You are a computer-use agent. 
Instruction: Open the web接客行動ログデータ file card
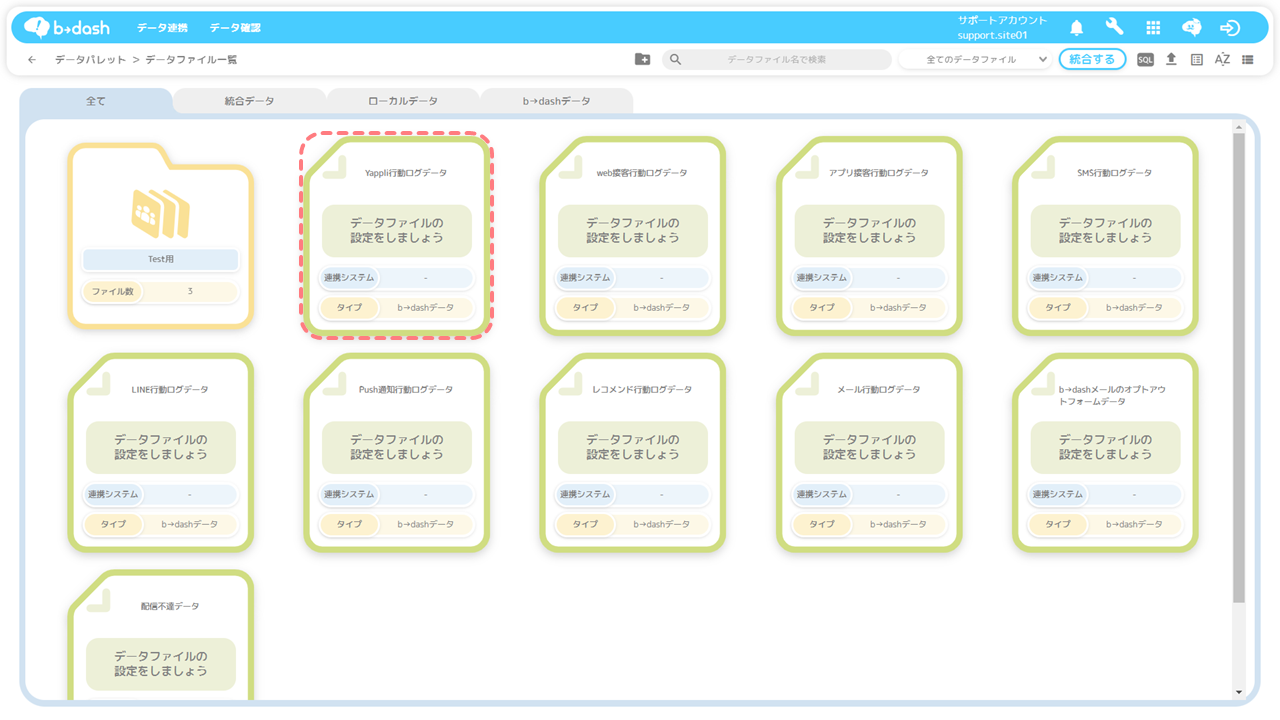(633, 236)
